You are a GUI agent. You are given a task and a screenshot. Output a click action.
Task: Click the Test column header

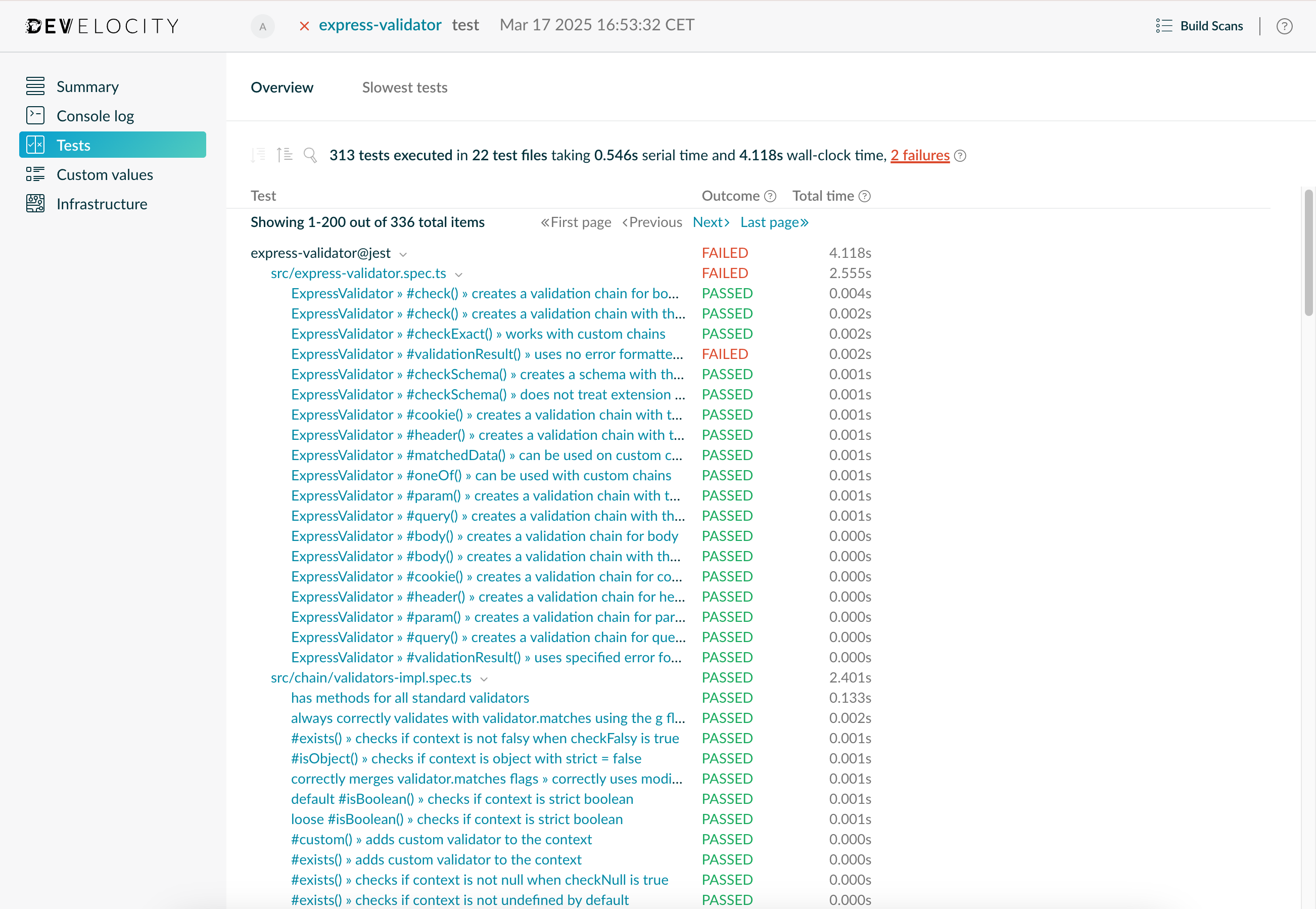(x=263, y=196)
